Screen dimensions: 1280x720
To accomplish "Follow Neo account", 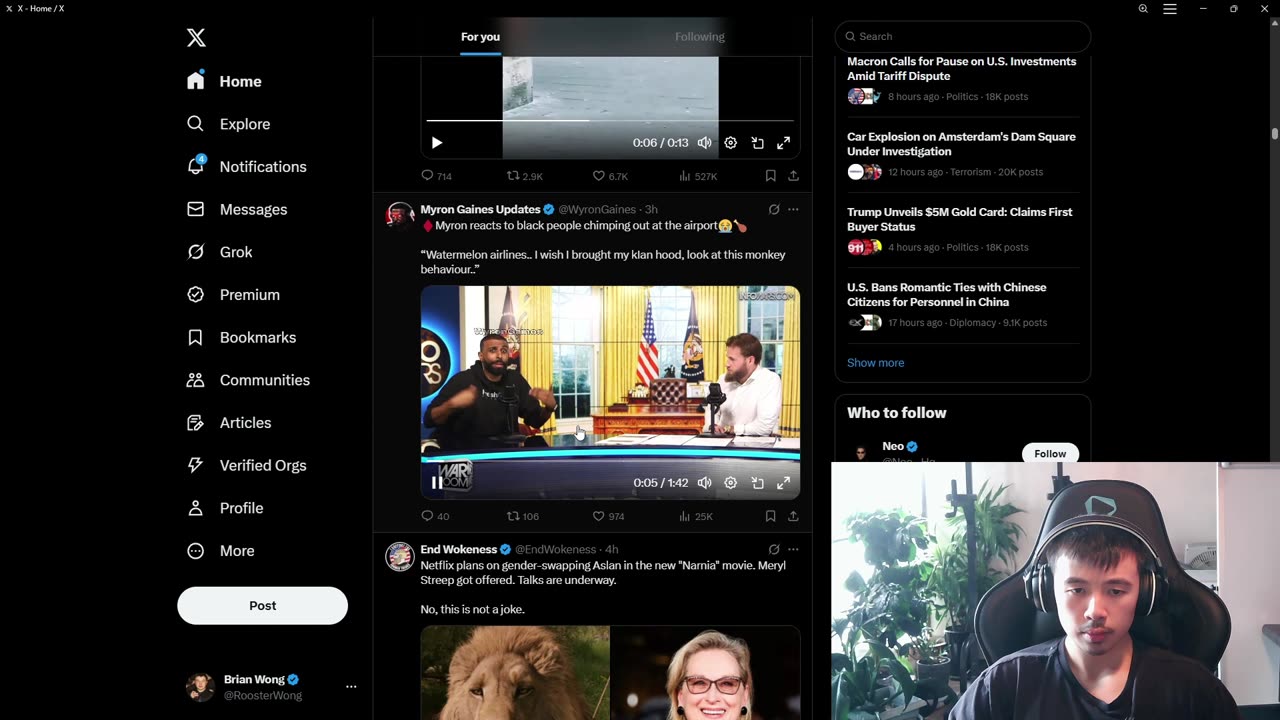I will [x=1050, y=454].
